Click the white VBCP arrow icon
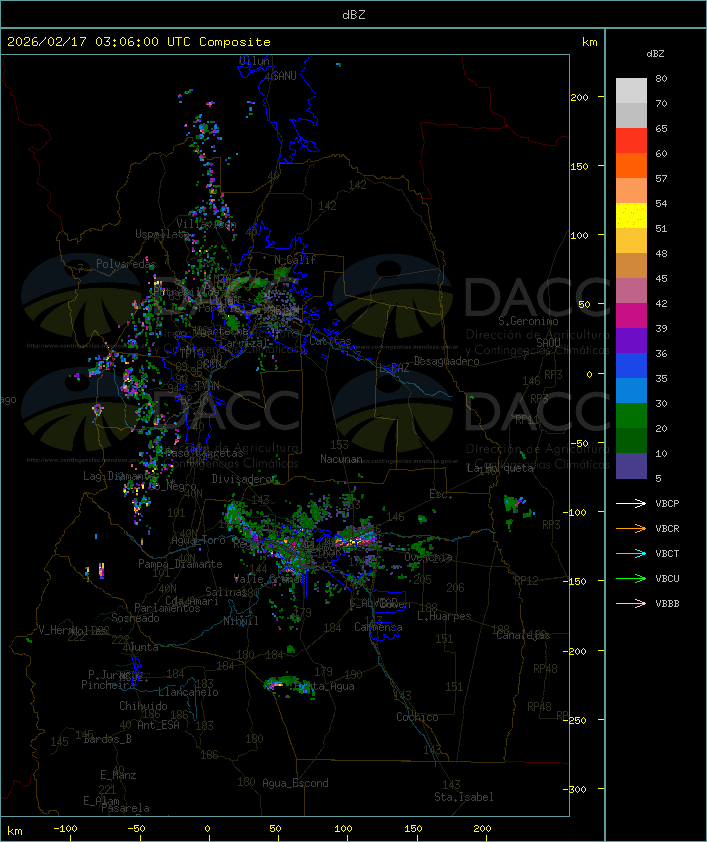 (x=631, y=503)
